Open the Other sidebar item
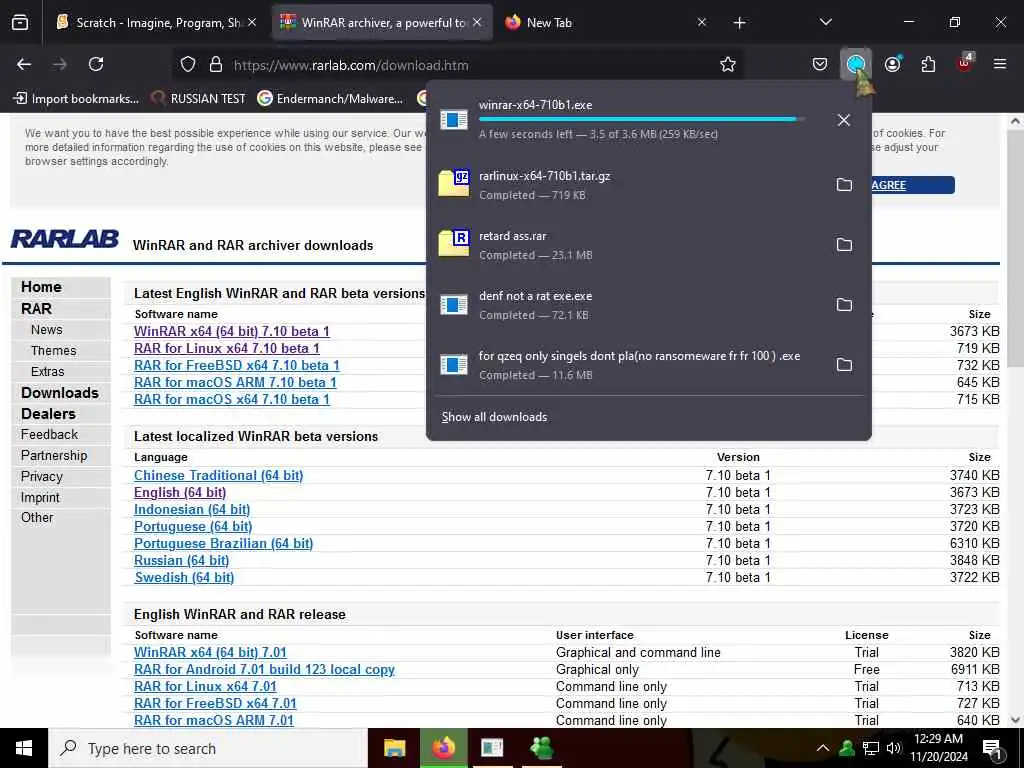 [x=37, y=518]
